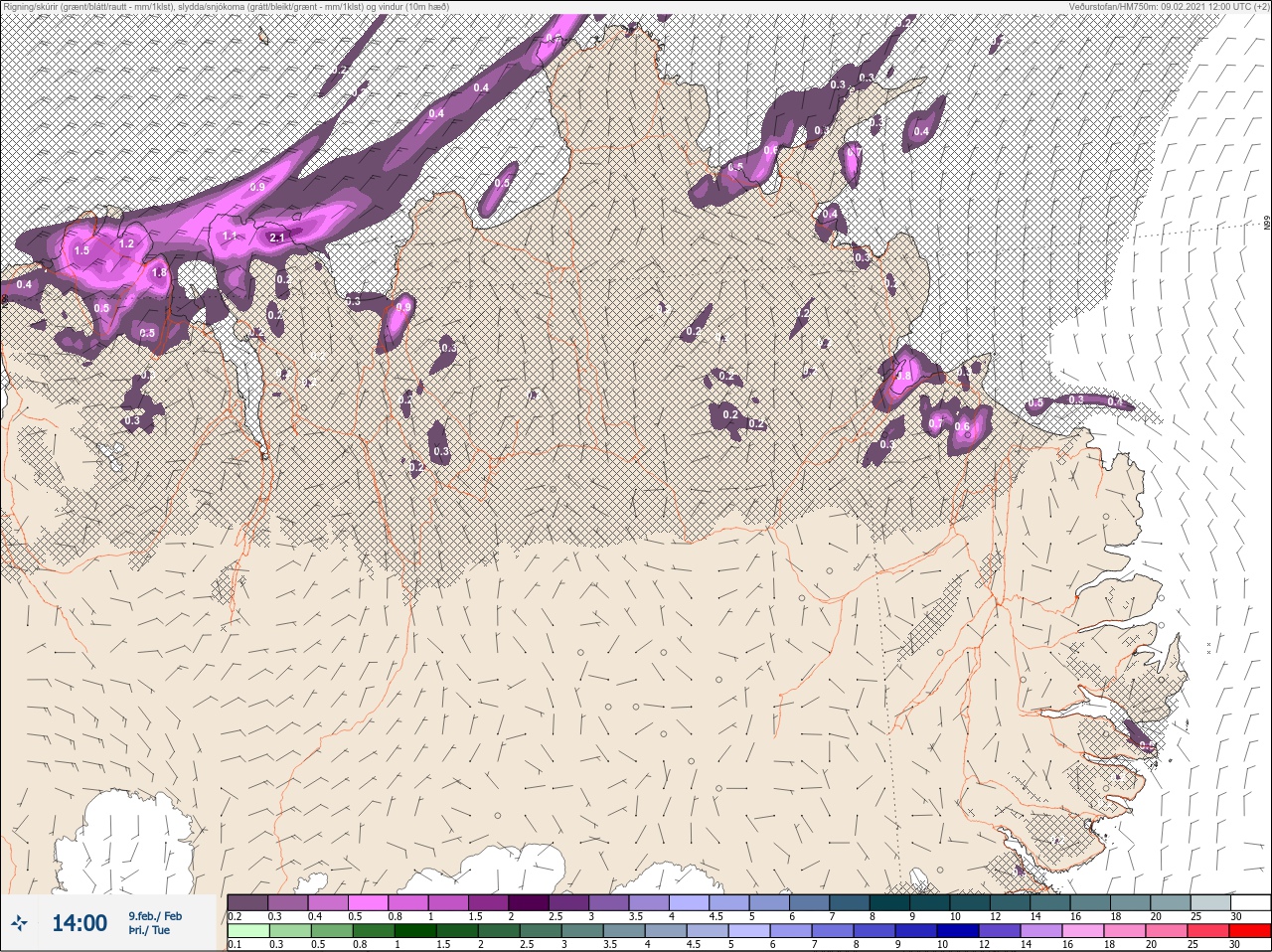Select the 2.5 swatch in the lower legend row
The image size is (1272, 952).
(541, 931)
